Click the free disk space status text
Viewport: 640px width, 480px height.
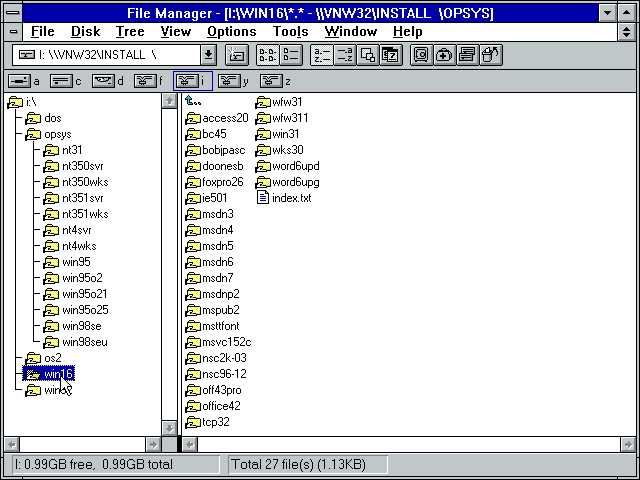94,464
